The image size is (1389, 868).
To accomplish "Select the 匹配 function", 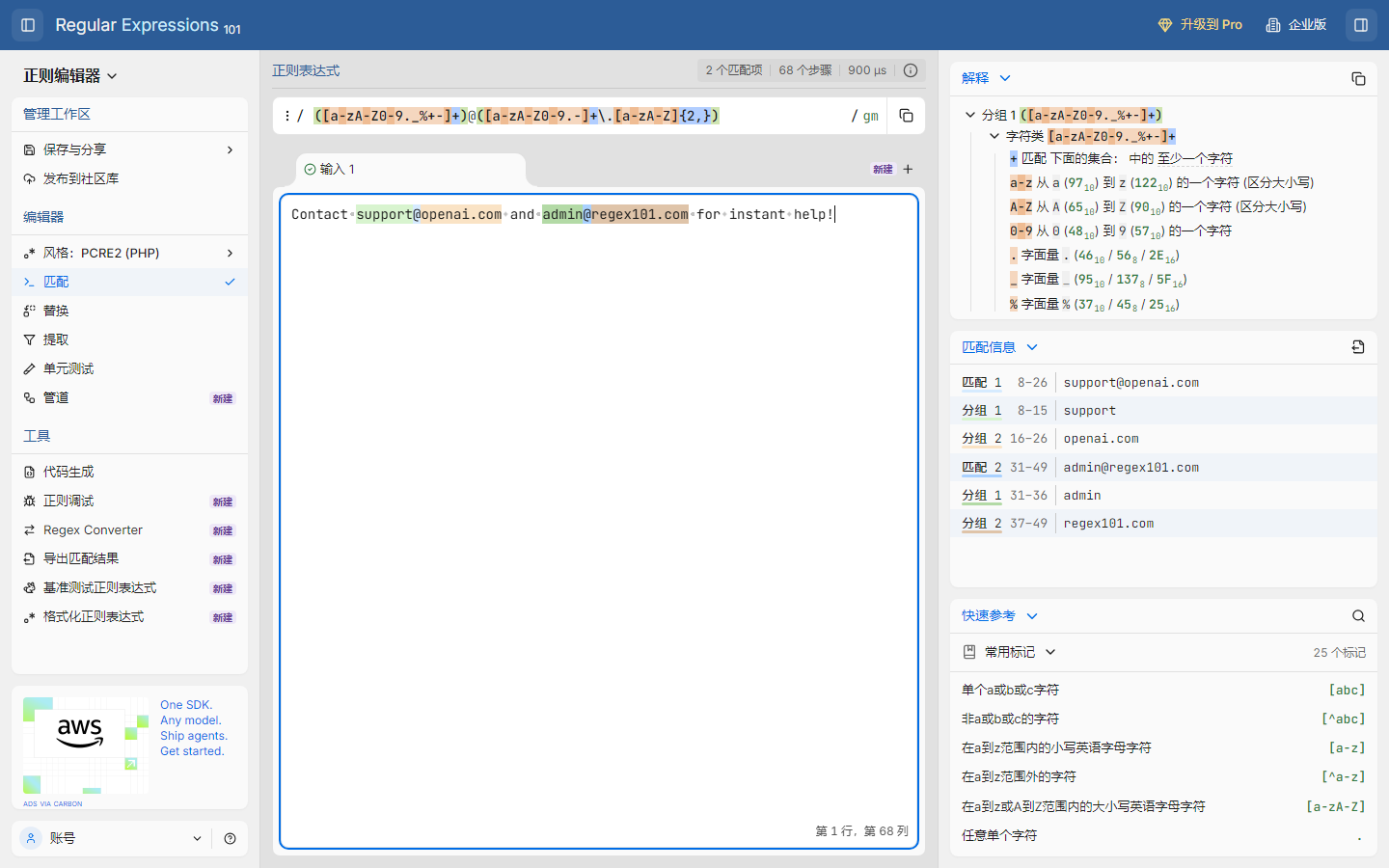I will pyautogui.click(x=130, y=282).
